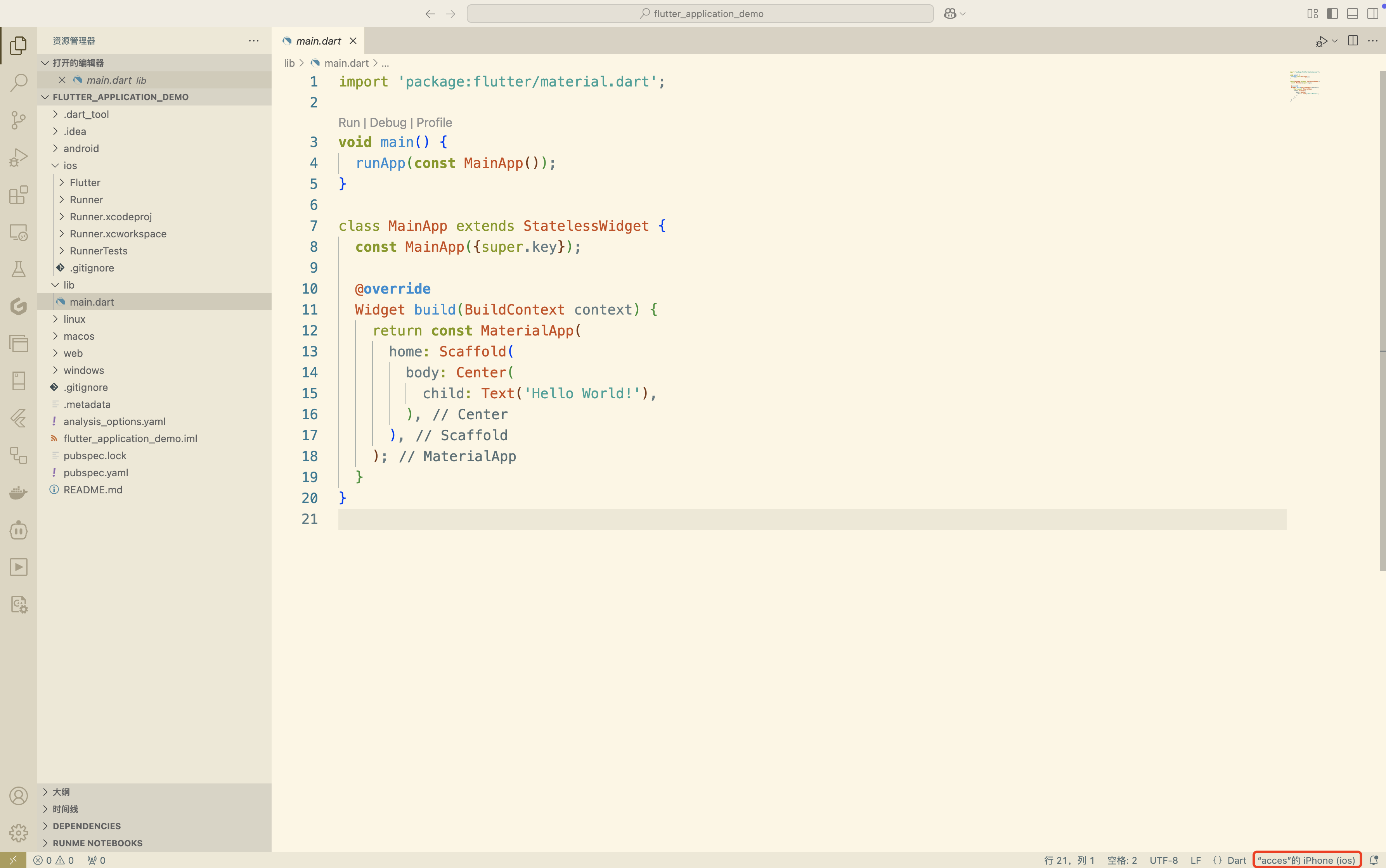Image resolution: width=1386 pixels, height=868 pixels.
Task: Click the code minimap preview
Action: (1304, 86)
